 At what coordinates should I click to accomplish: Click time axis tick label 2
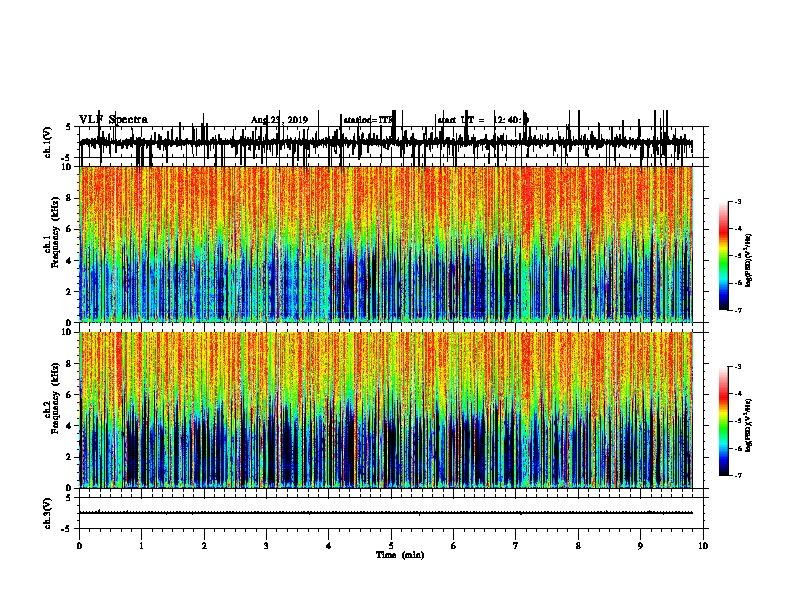[x=204, y=546]
